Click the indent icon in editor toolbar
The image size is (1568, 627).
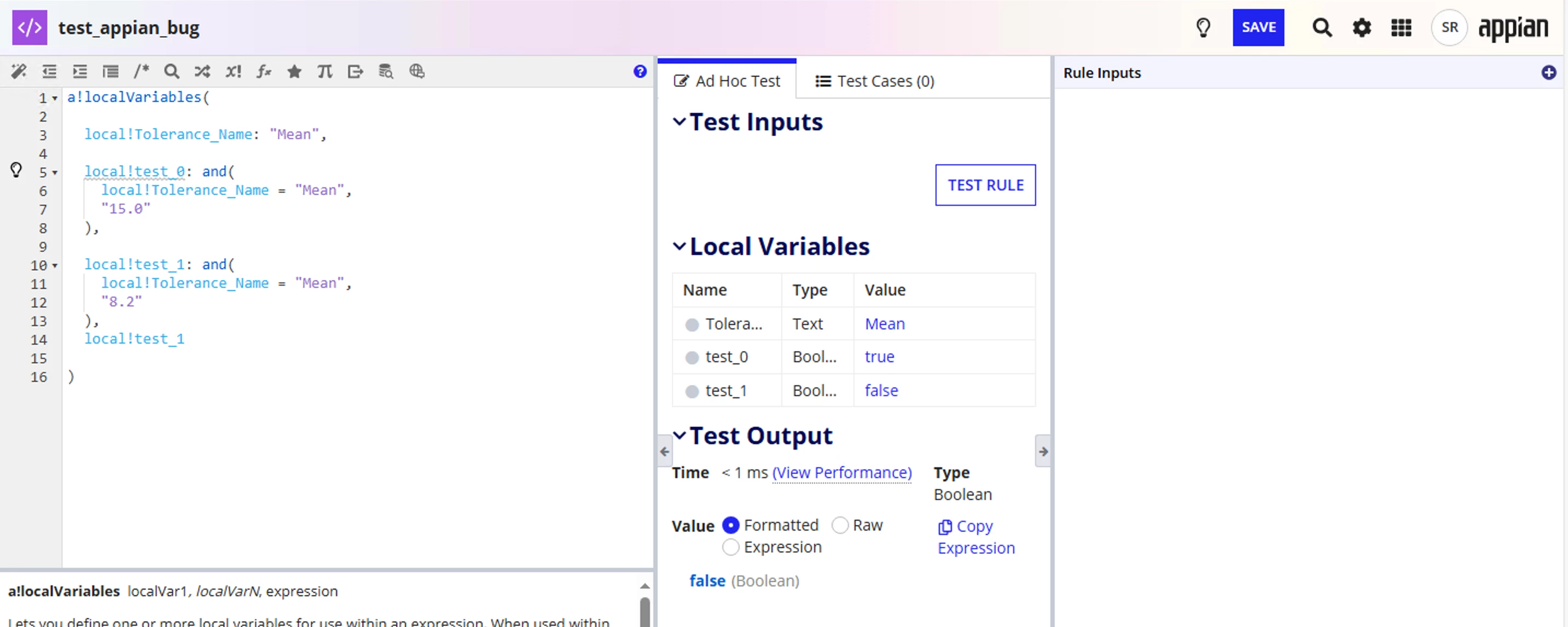80,72
